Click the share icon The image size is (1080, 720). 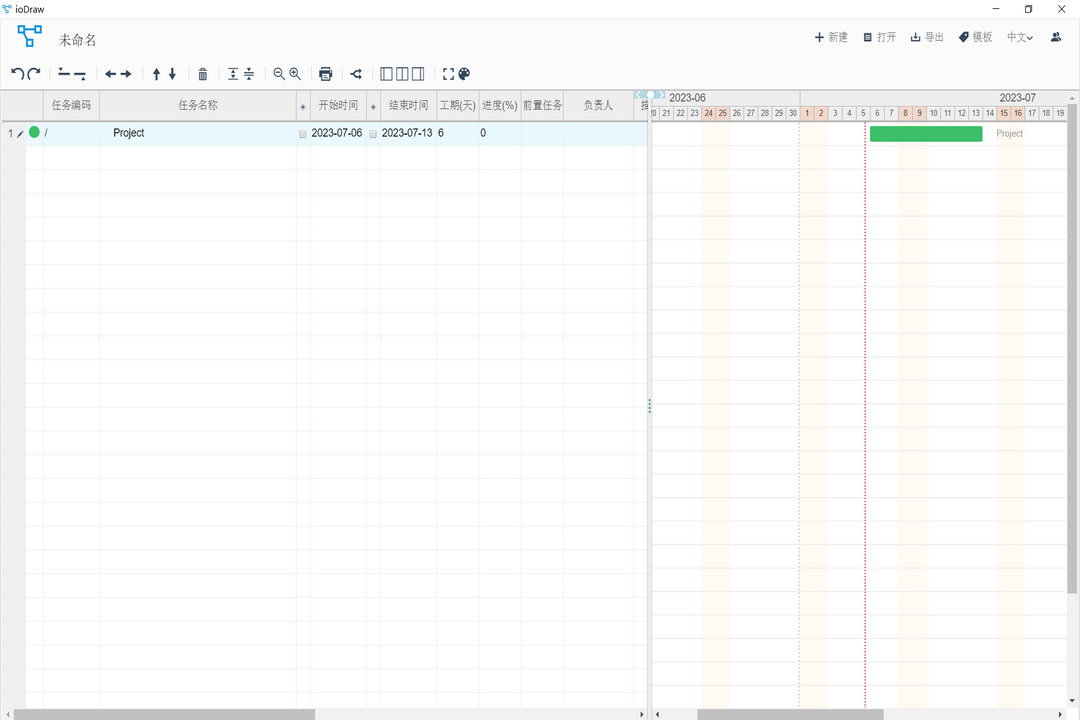click(x=356, y=73)
